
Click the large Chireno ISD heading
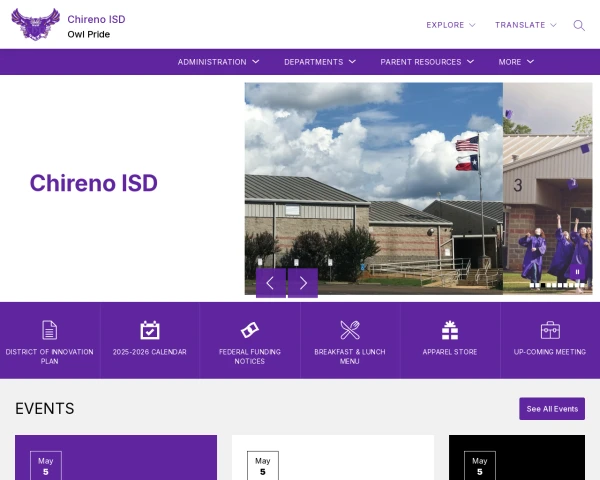click(x=94, y=183)
